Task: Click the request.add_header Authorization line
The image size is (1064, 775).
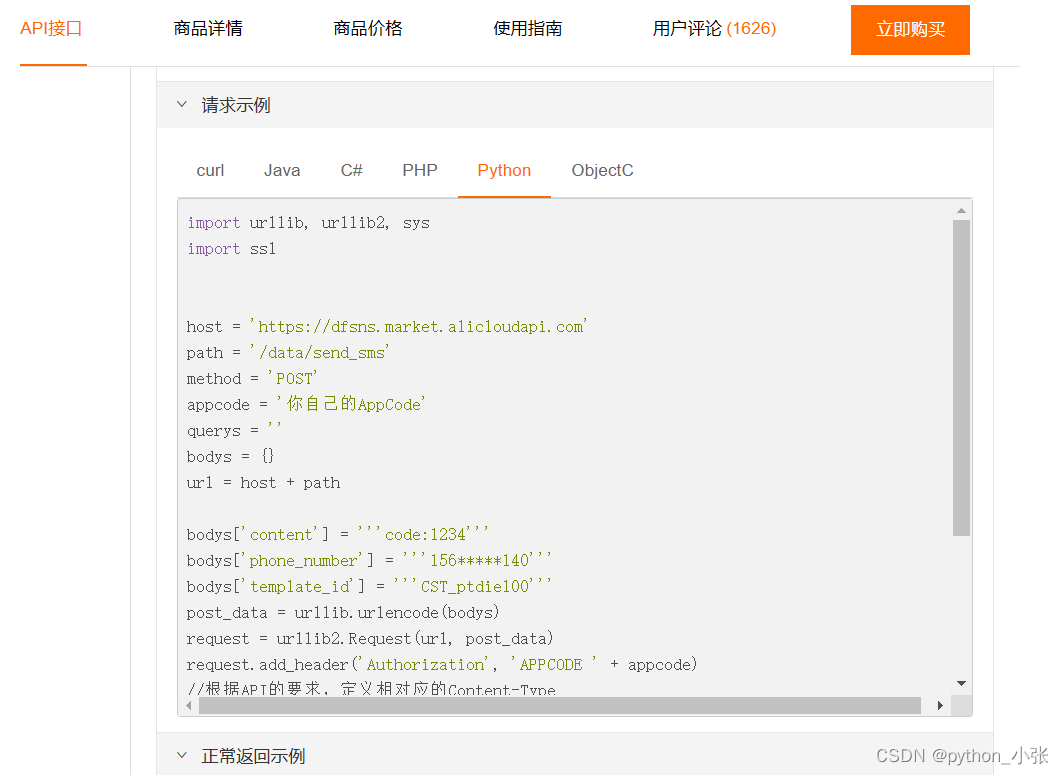Action: pos(442,664)
